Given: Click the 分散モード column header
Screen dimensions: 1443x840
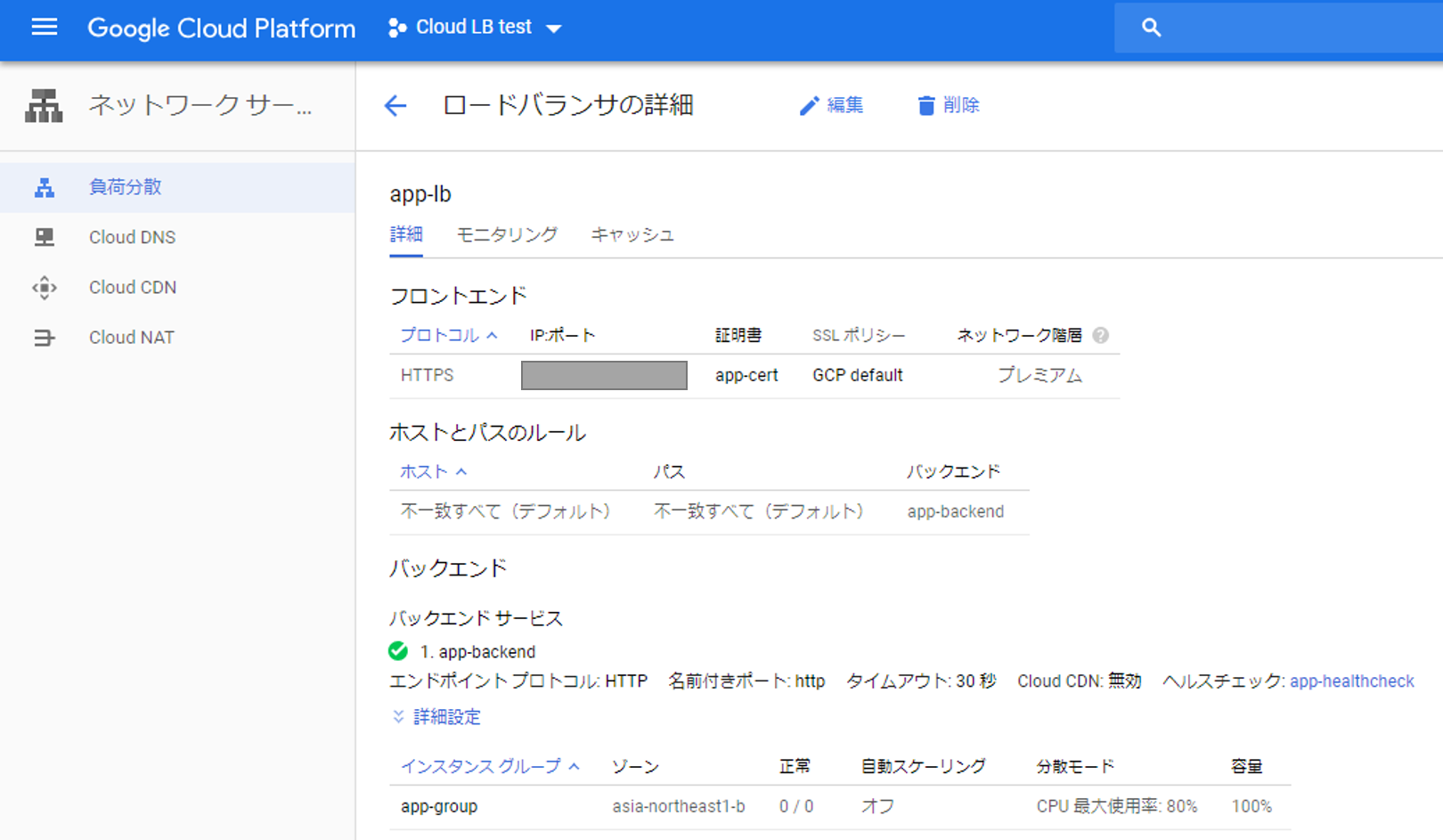Looking at the screenshot, I should tap(1075, 766).
